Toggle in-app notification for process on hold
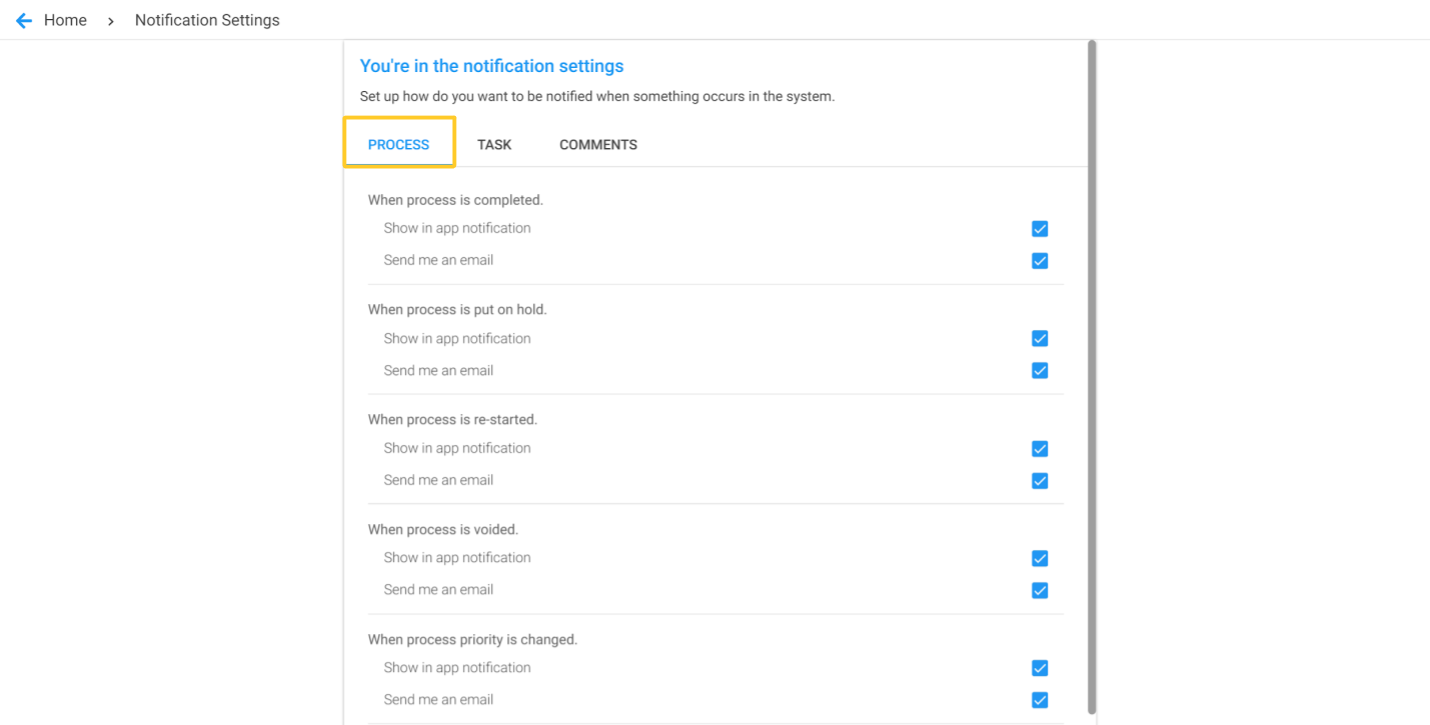This screenshot has width=1430, height=725. 1040,338
